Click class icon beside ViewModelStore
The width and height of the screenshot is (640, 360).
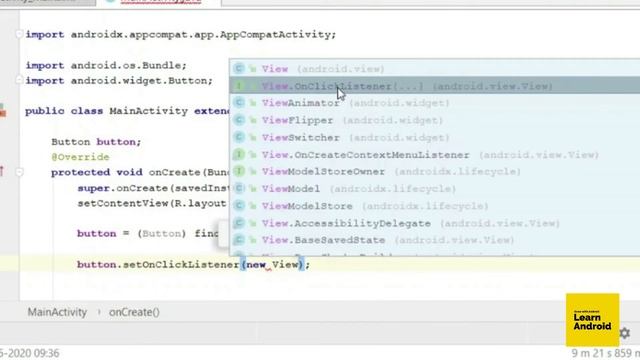click(x=239, y=206)
